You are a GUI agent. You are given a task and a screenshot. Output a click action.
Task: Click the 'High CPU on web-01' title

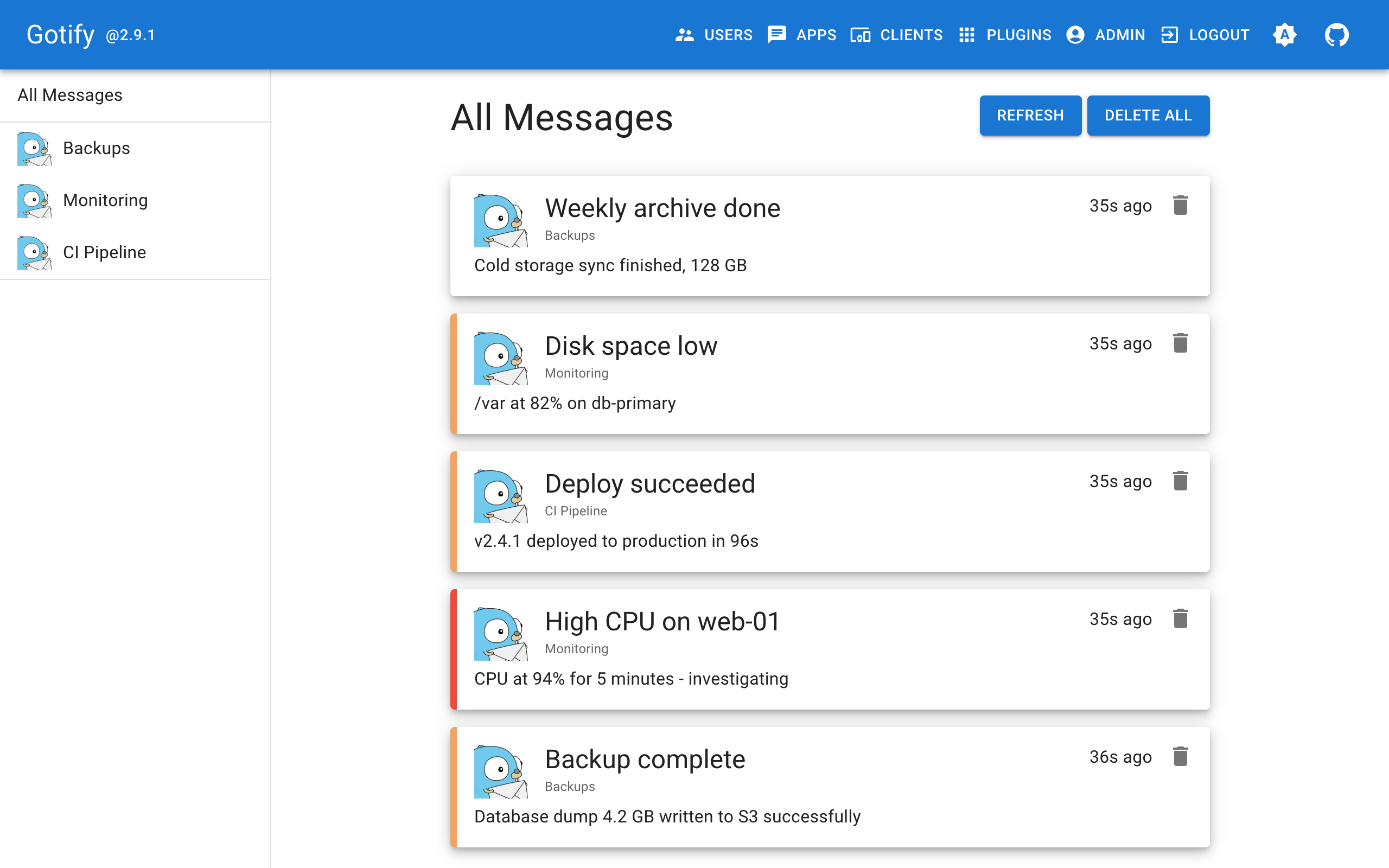pos(662,622)
